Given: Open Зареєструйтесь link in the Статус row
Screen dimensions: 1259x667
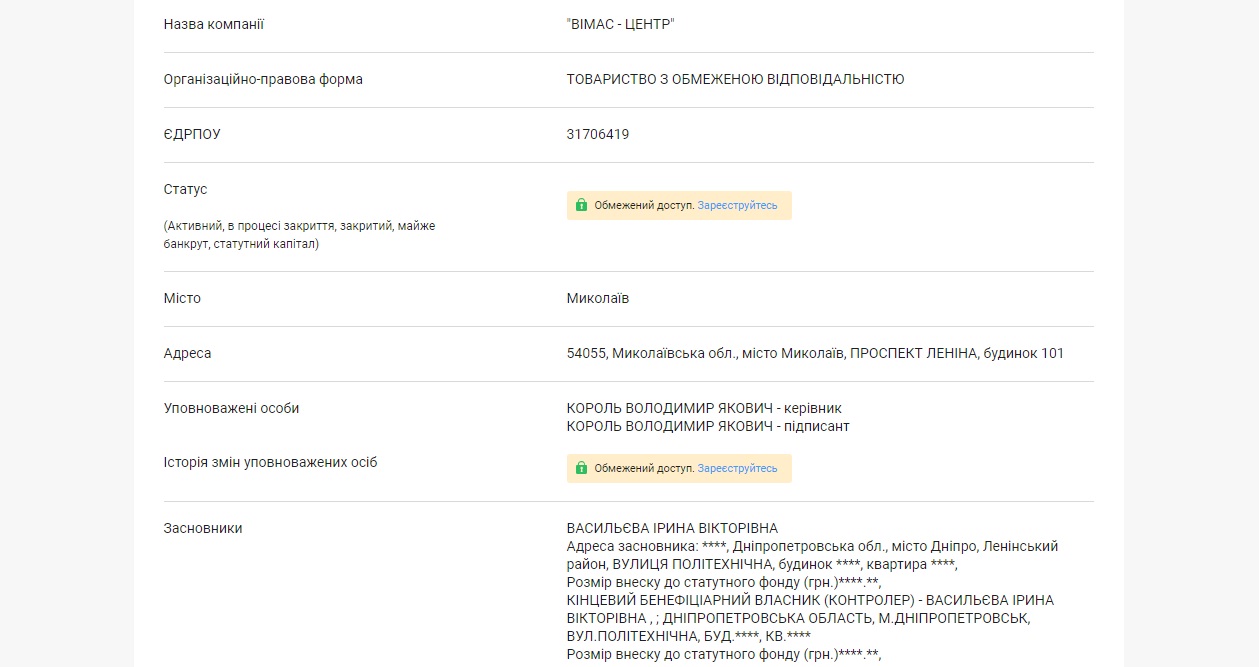Looking at the screenshot, I should [737, 206].
